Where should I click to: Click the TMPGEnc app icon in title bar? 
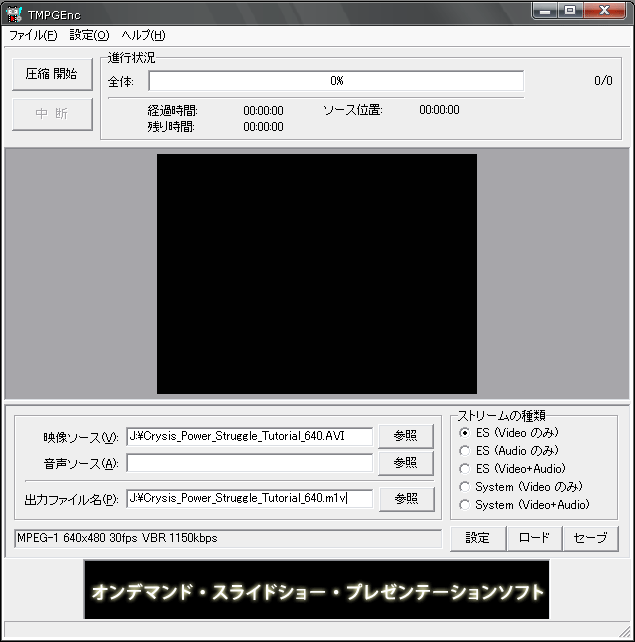point(14,12)
